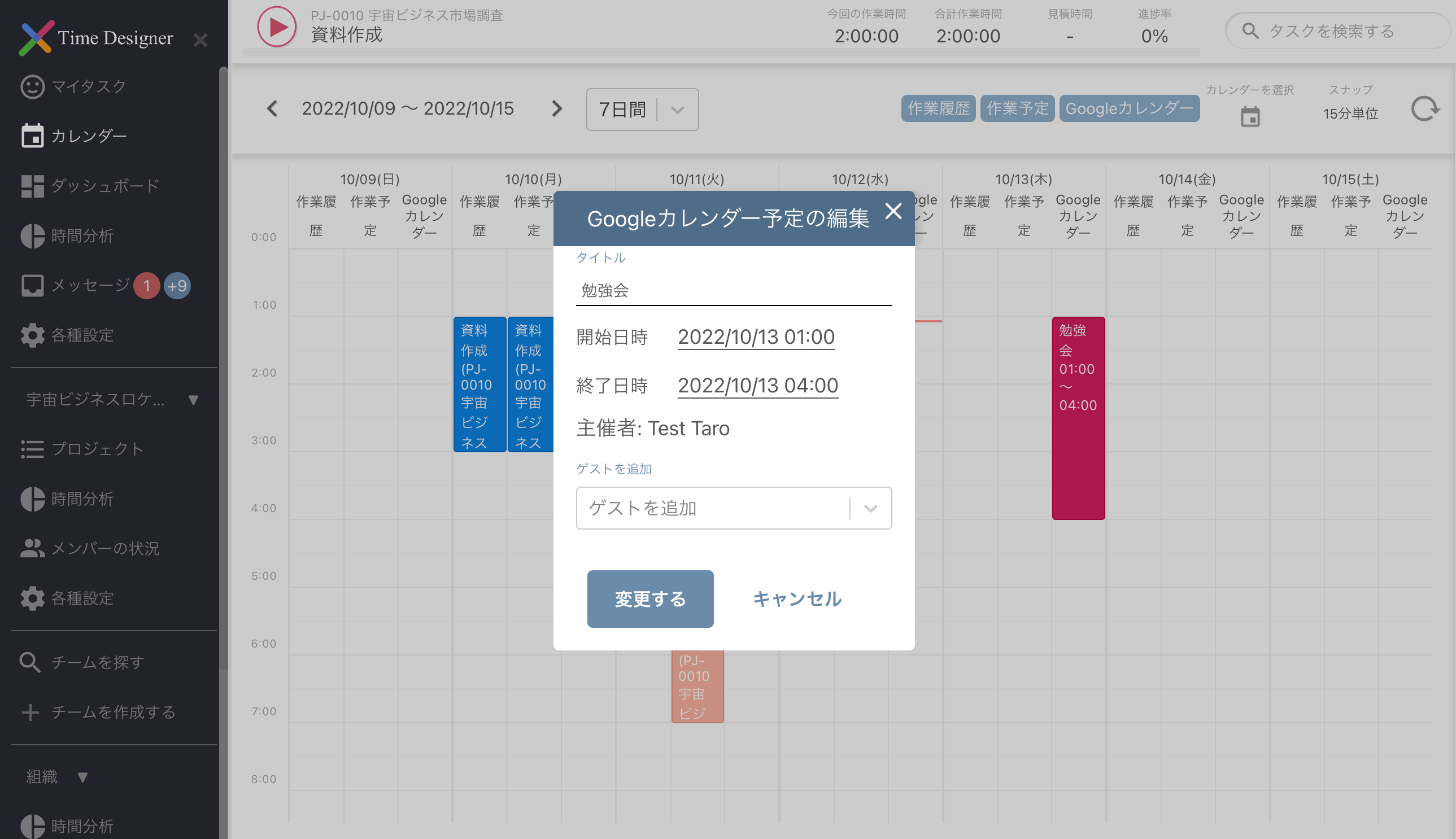Toggle the 作業履歴 filter chip

click(938, 108)
